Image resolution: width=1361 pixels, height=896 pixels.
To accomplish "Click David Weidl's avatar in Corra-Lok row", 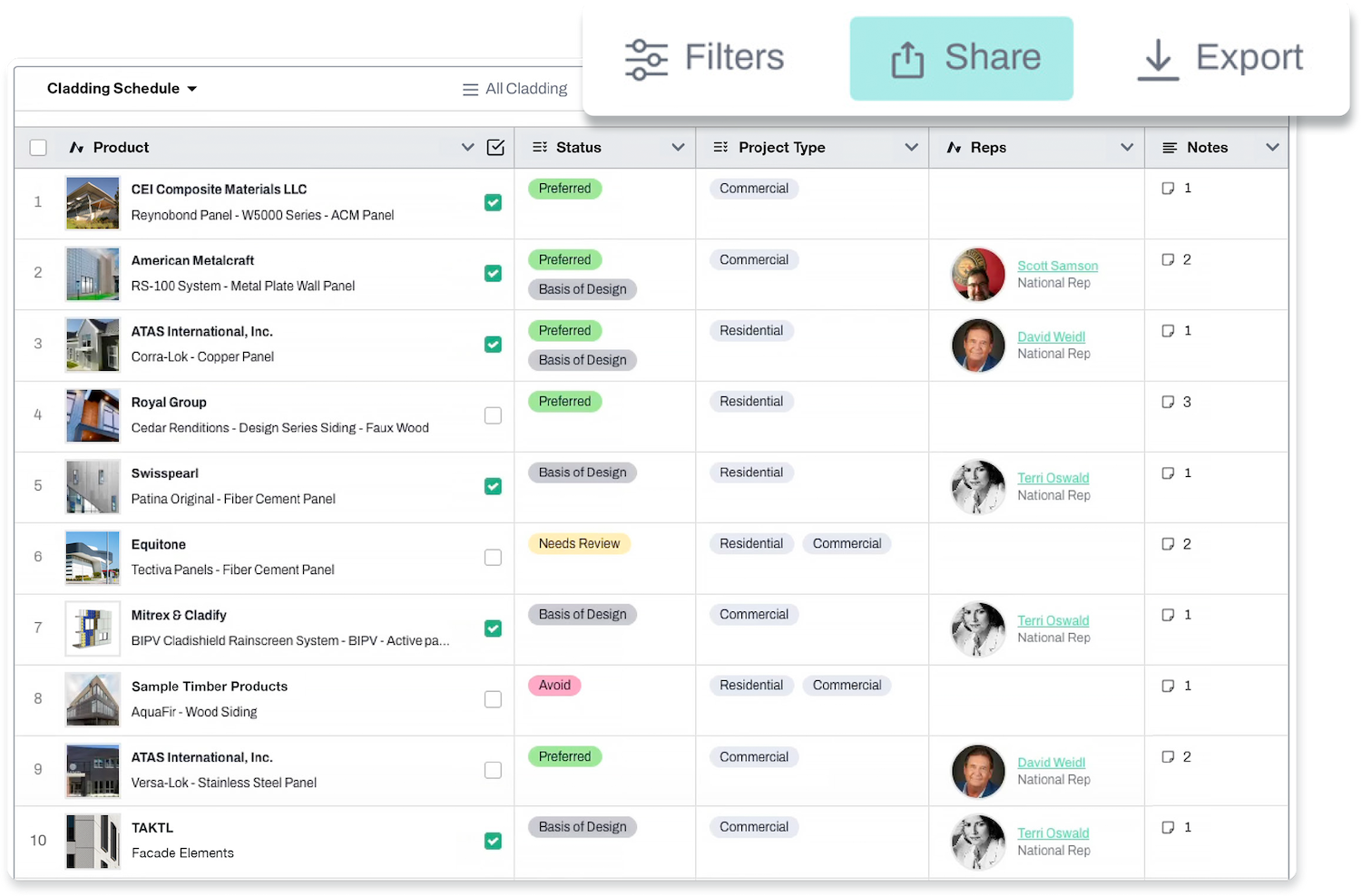I will click(978, 345).
